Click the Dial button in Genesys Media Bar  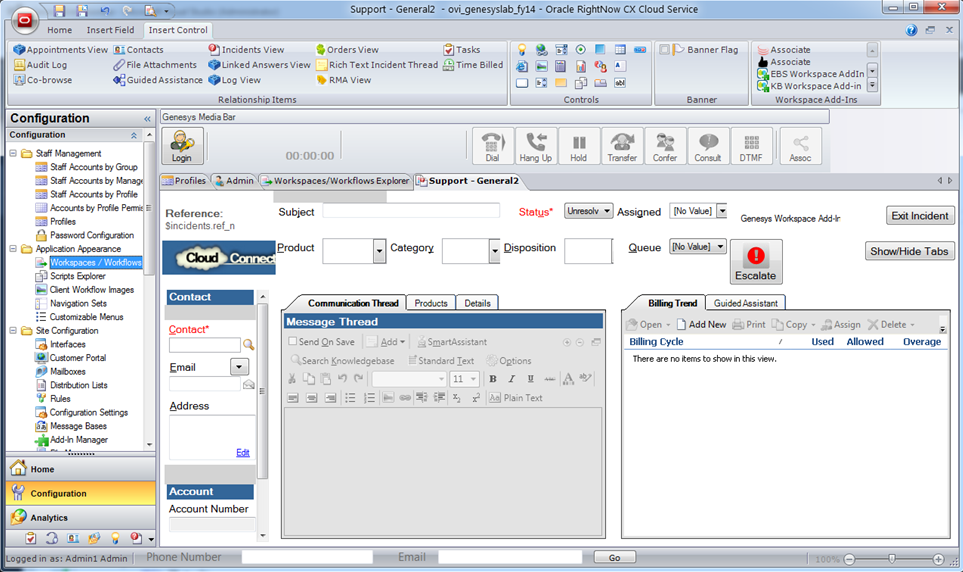coord(492,146)
